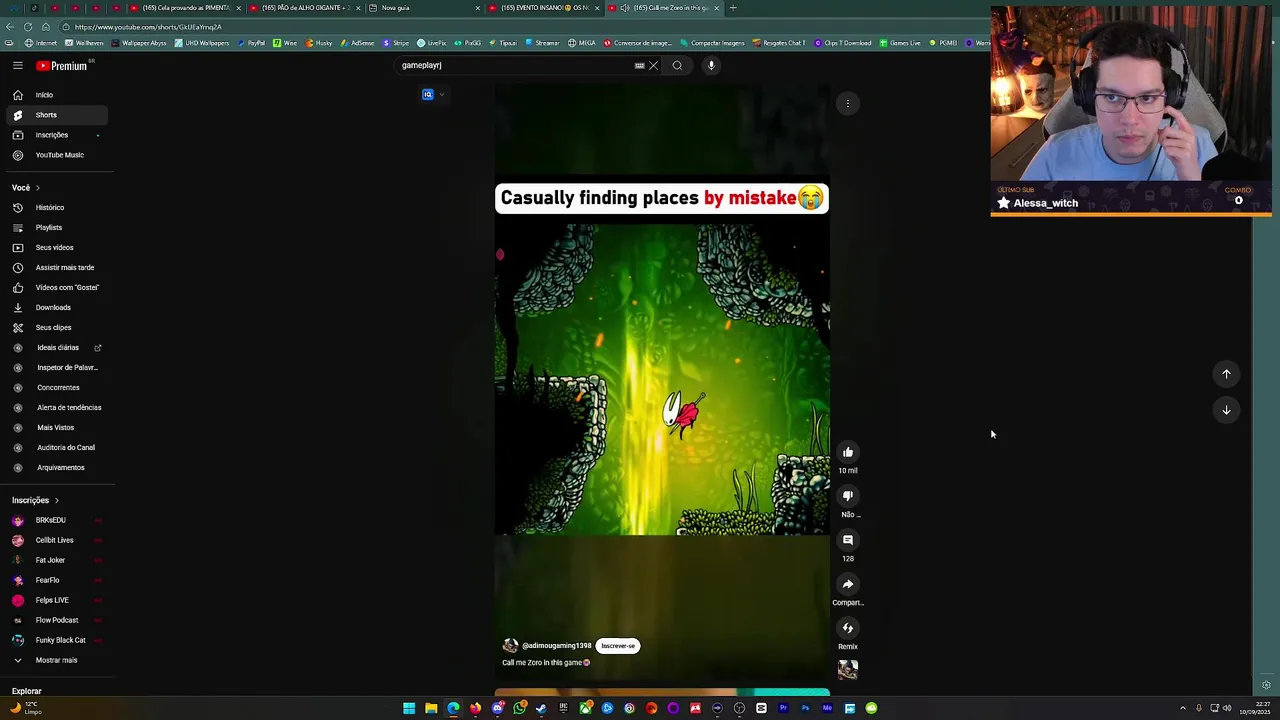Open the YouTube hamburger guide menu
Viewport: 1280px width, 720px height.
point(17,65)
